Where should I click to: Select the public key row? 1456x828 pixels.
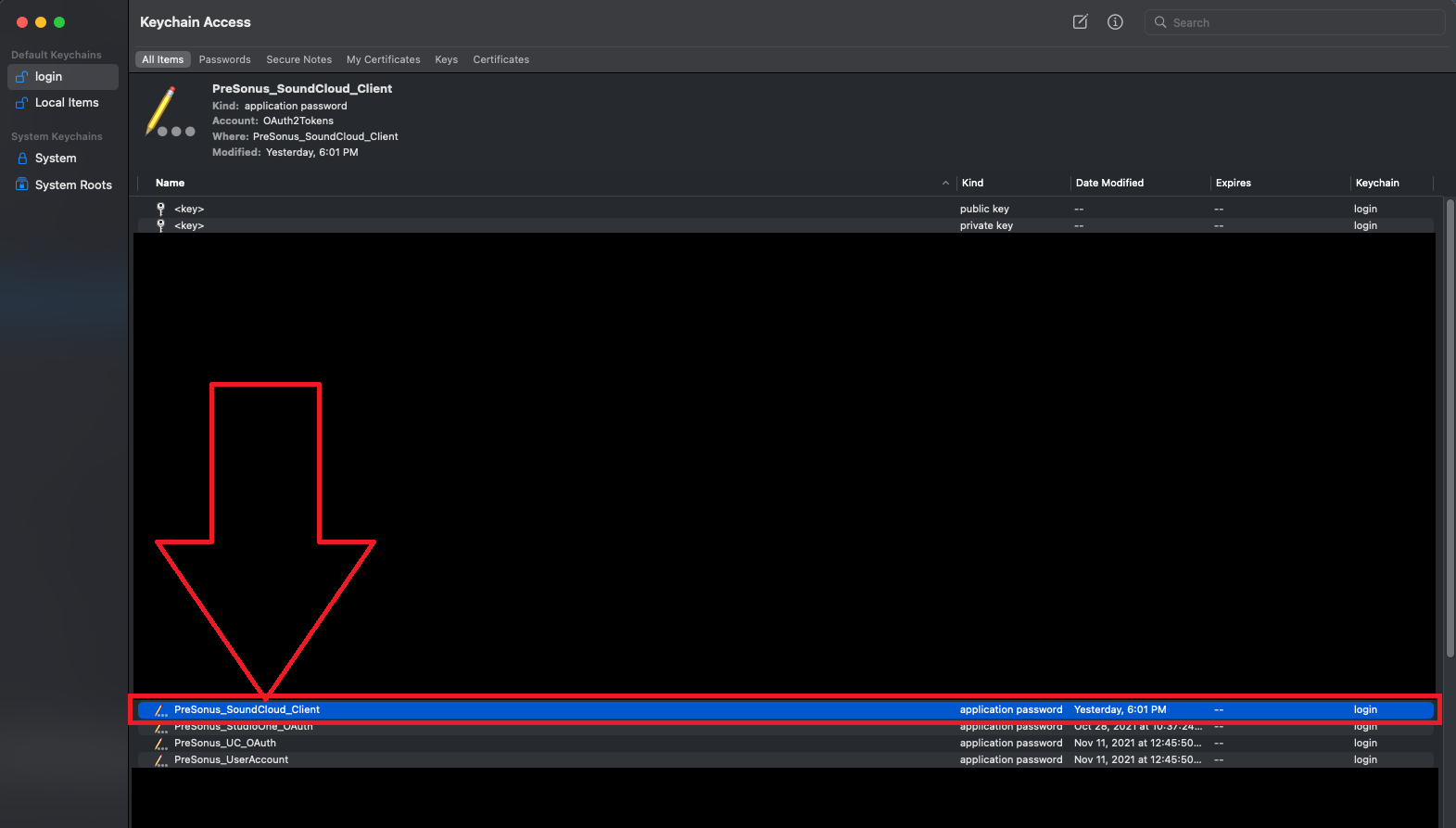[785, 209]
